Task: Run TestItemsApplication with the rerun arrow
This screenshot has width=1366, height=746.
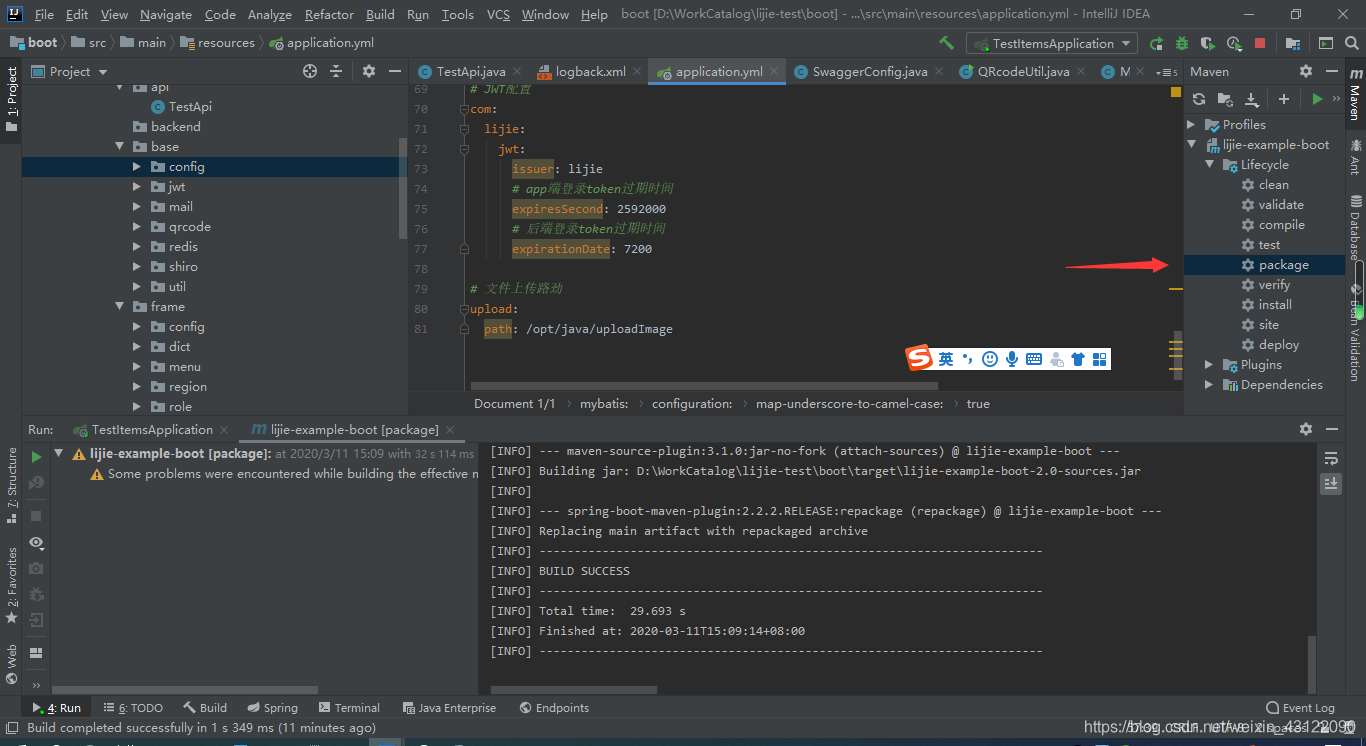Action: tap(1156, 43)
